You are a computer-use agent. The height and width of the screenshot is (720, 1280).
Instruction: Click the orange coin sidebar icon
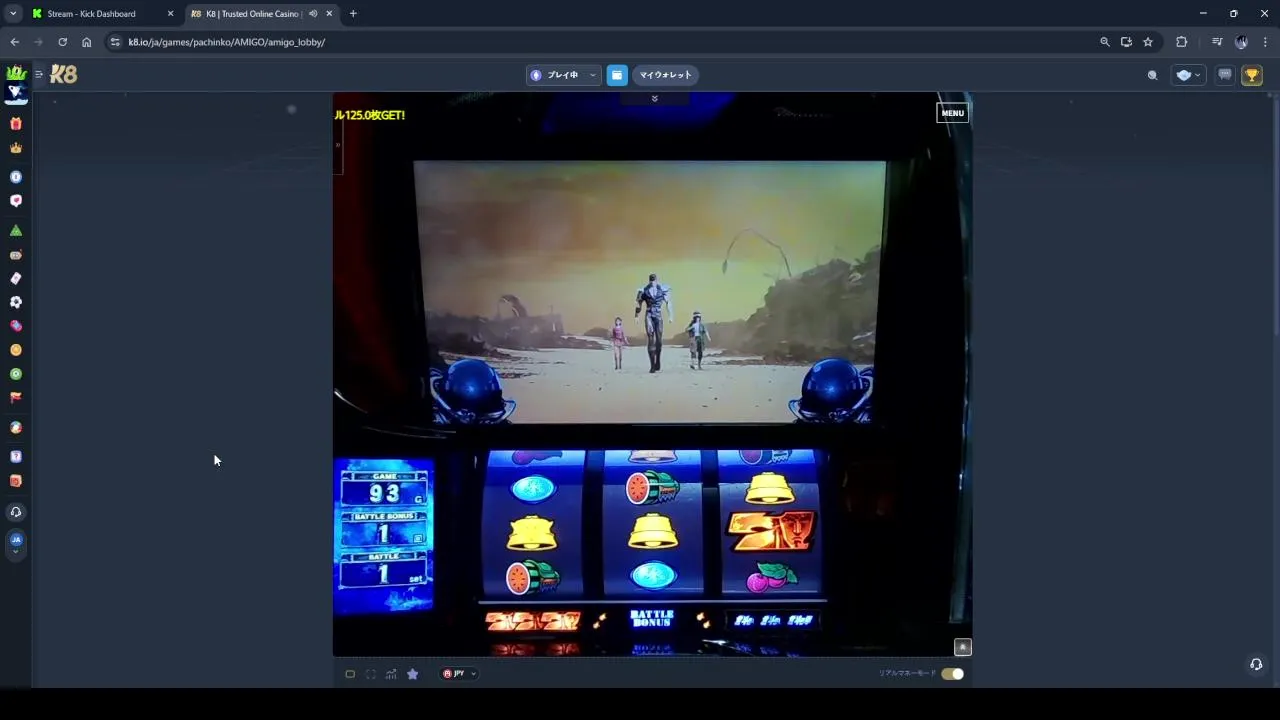16,350
